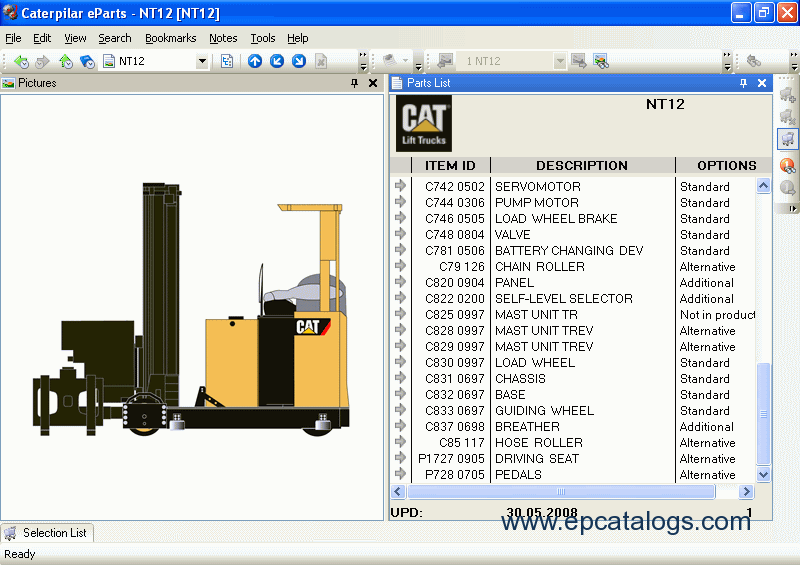Click the tree structure icon in toolbar
This screenshot has height=565, width=800.
tap(227, 61)
